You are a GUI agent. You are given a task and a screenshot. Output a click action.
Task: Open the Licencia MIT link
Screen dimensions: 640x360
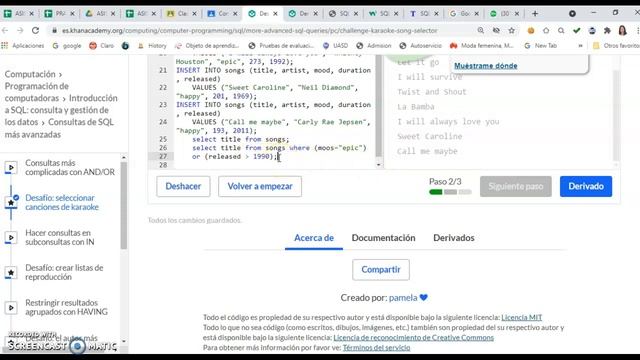click(522, 318)
